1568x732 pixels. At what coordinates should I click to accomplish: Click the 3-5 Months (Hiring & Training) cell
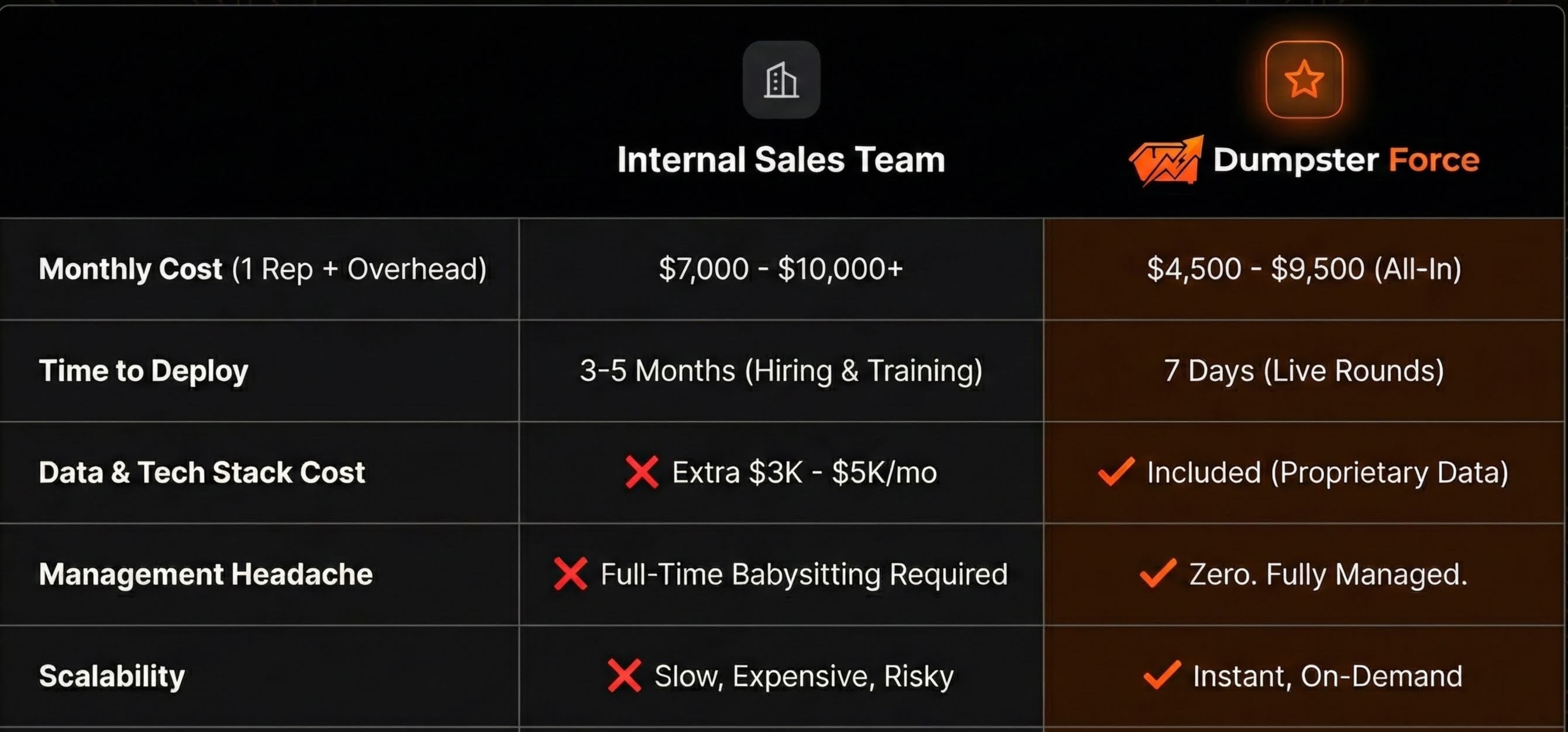(x=781, y=370)
